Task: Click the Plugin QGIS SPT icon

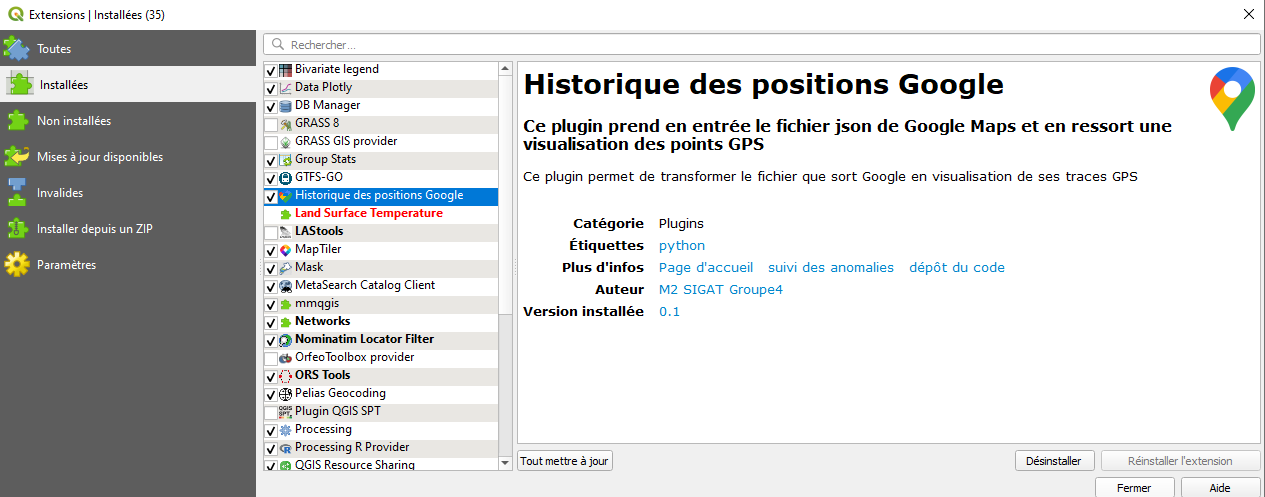Action: [285, 412]
